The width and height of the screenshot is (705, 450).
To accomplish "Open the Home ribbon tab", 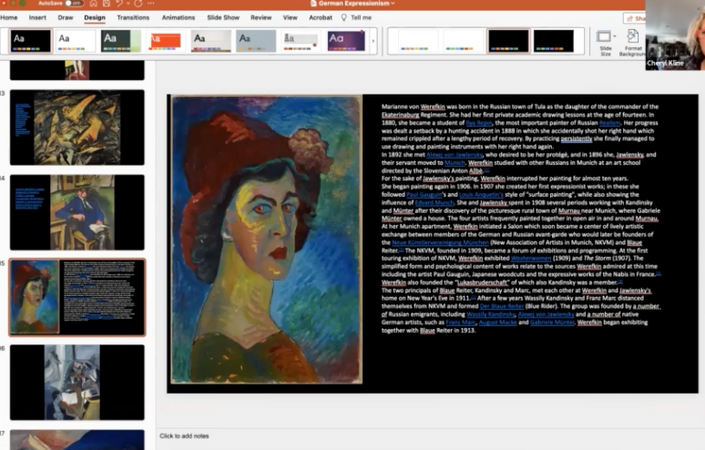I will coord(9,18).
